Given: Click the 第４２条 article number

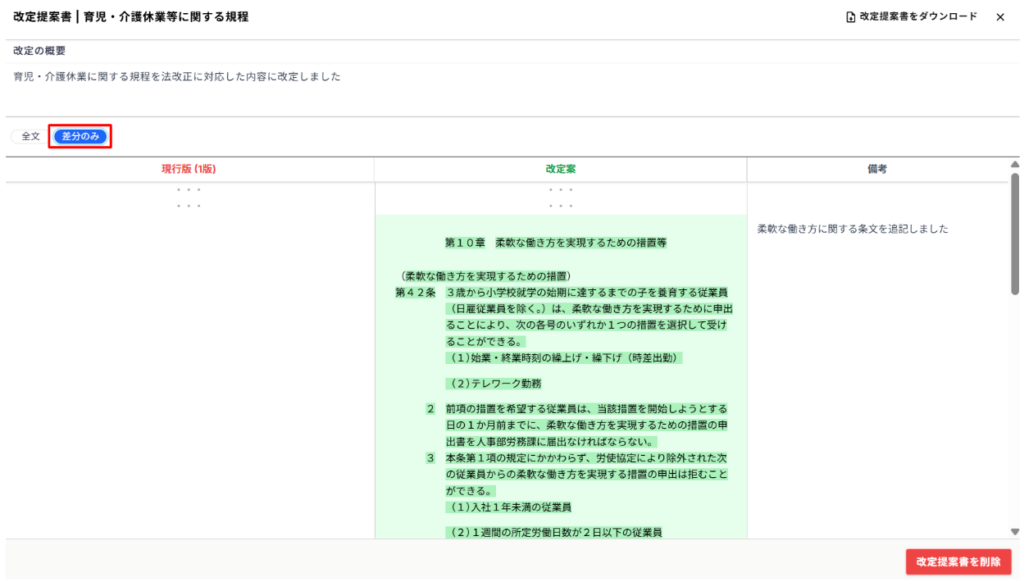Looking at the screenshot, I should [415, 293].
